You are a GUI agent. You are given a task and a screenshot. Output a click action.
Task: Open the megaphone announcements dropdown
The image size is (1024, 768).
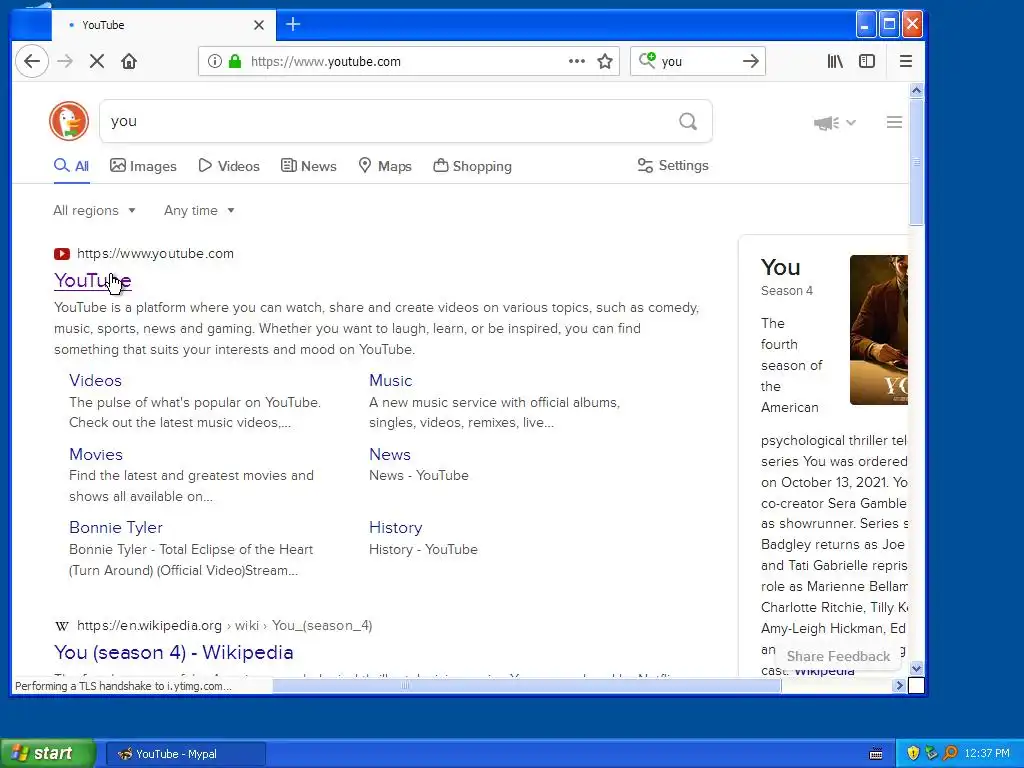[834, 122]
